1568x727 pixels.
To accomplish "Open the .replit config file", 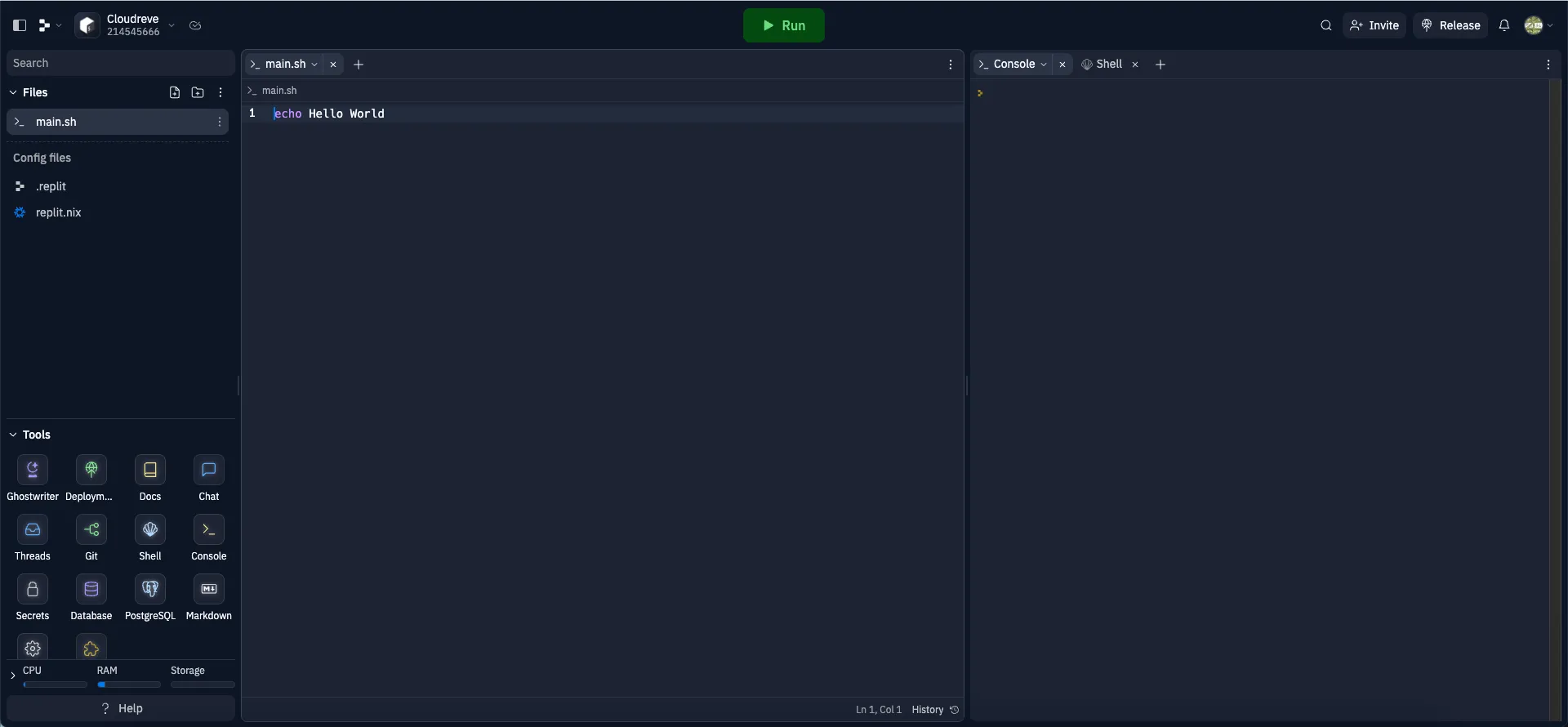I will coord(51,186).
